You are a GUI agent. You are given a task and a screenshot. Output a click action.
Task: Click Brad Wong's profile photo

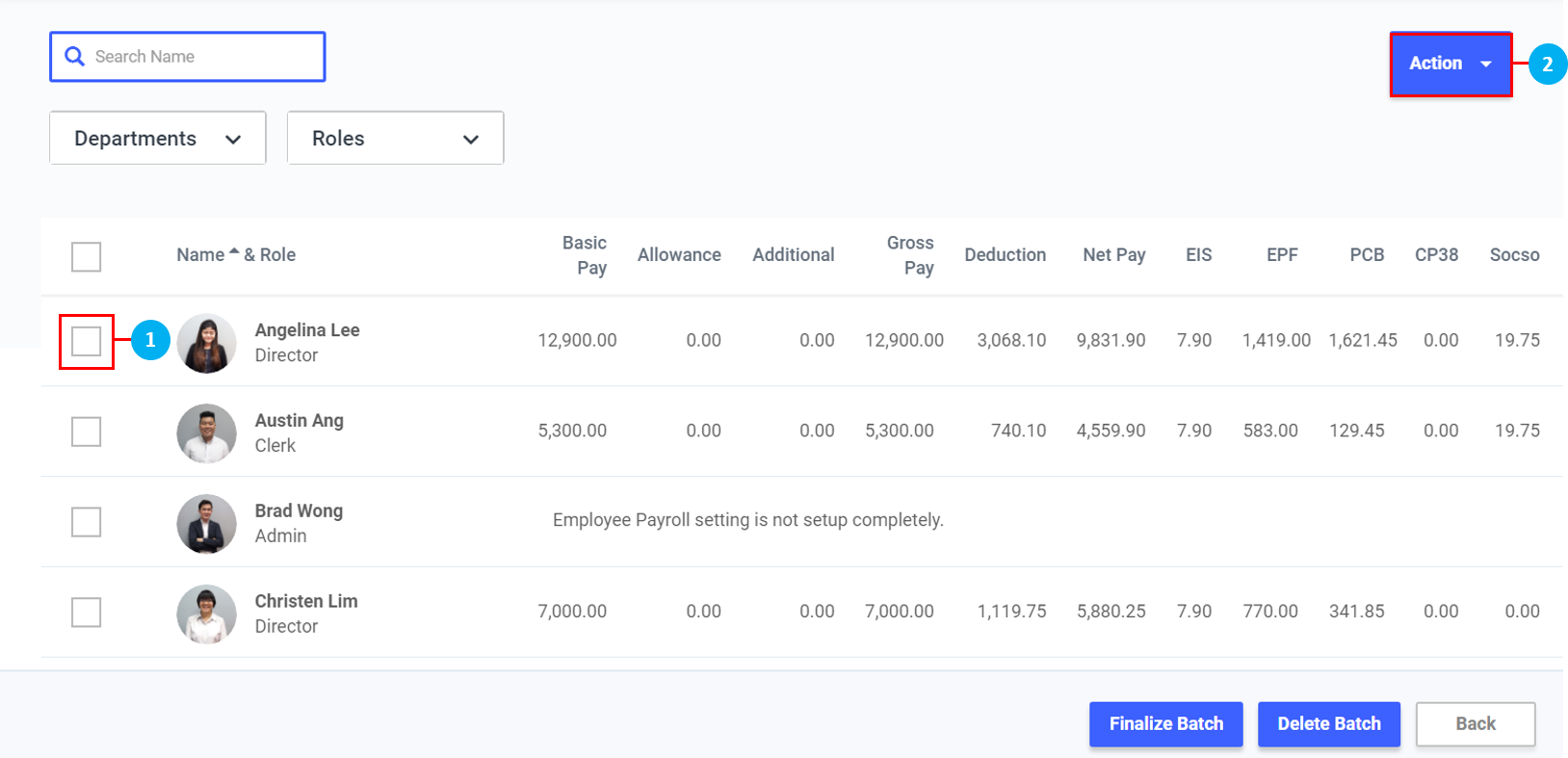(206, 524)
